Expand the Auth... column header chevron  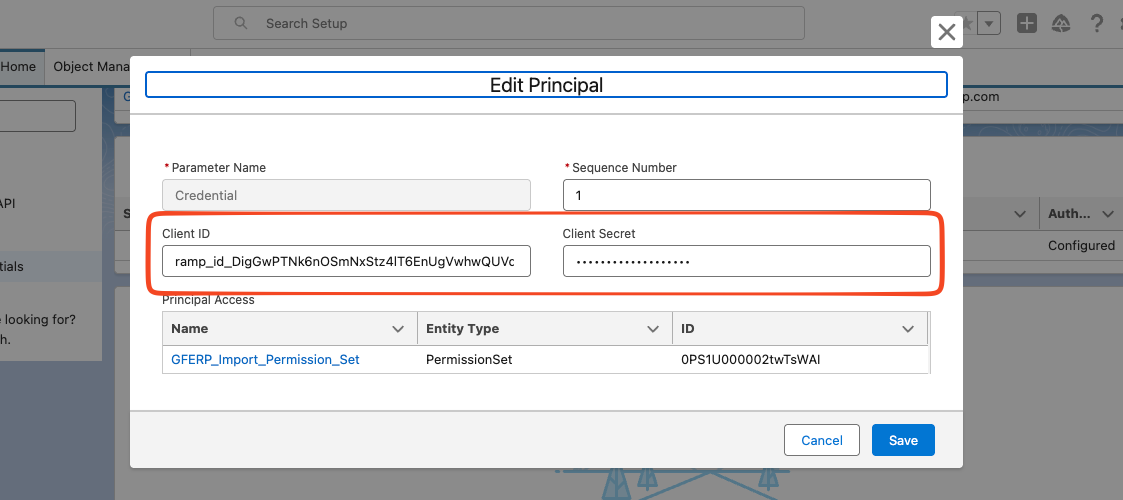(x=1108, y=213)
